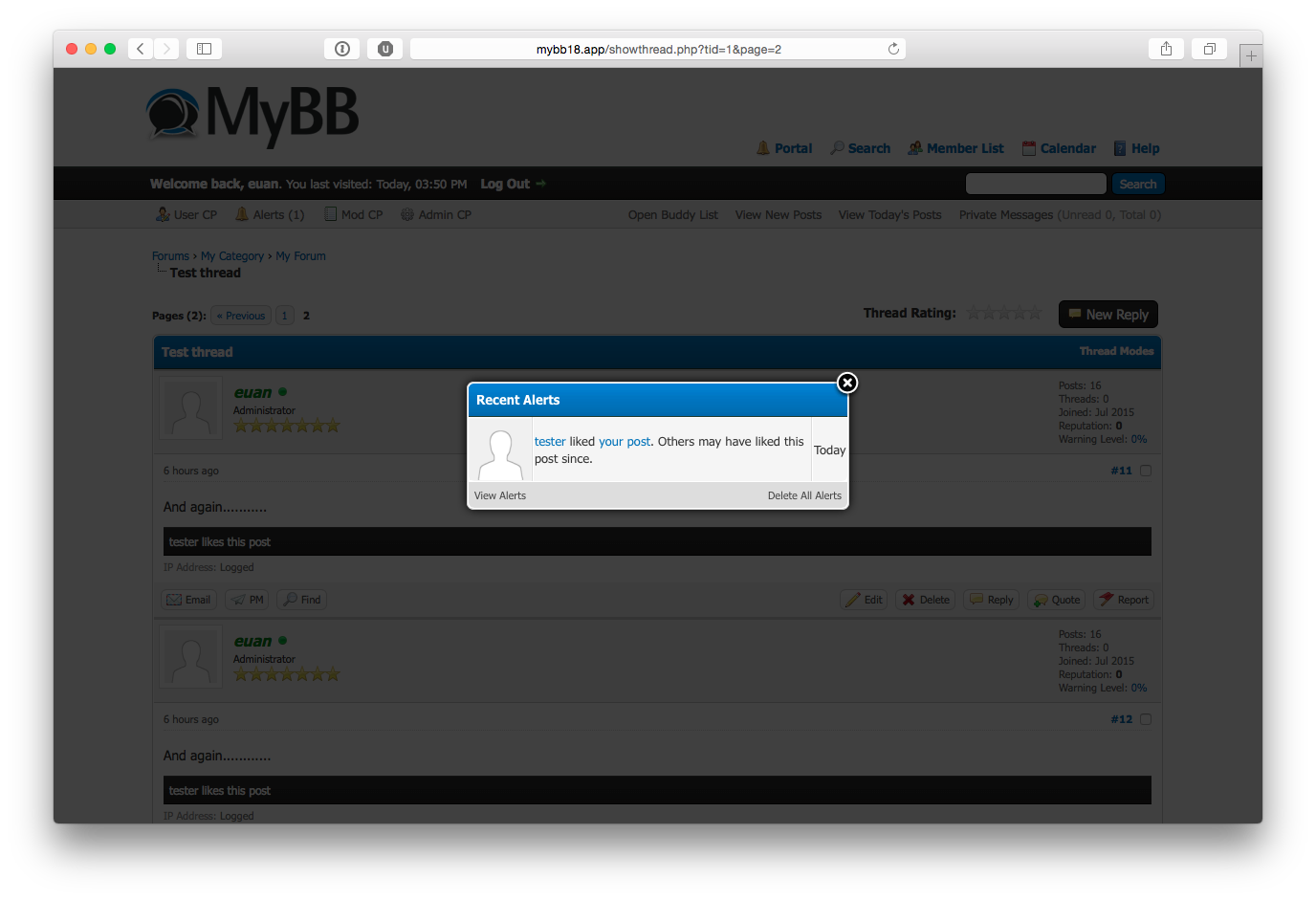Click euan's avatar on post #11

pyautogui.click(x=191, y=408)
